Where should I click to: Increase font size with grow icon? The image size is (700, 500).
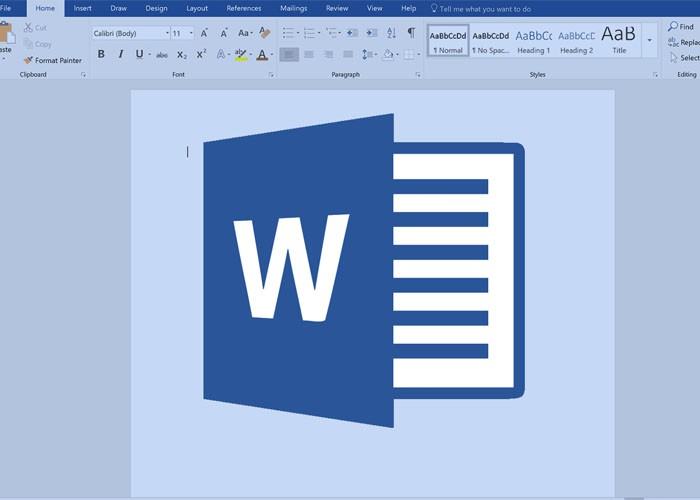[205, 33]
